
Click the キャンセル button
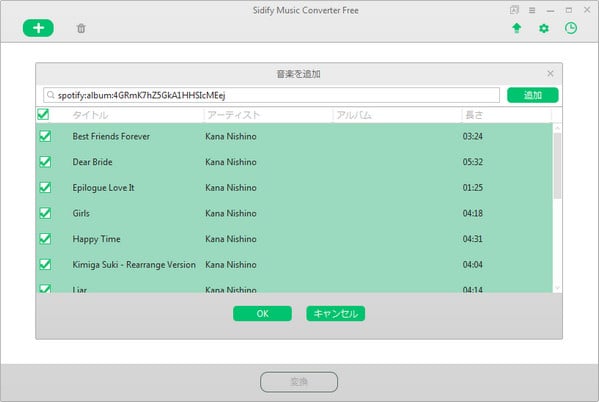[335, 314]
